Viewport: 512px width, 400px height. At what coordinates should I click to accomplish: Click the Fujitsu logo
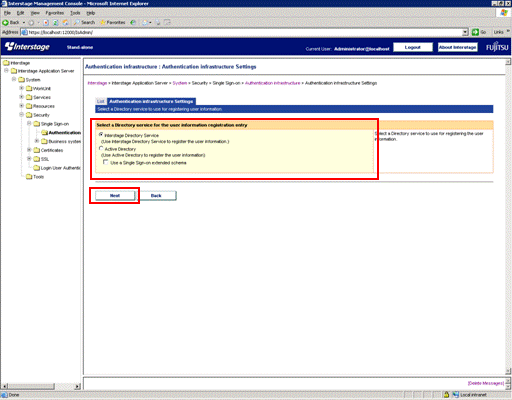click(497, 47)
